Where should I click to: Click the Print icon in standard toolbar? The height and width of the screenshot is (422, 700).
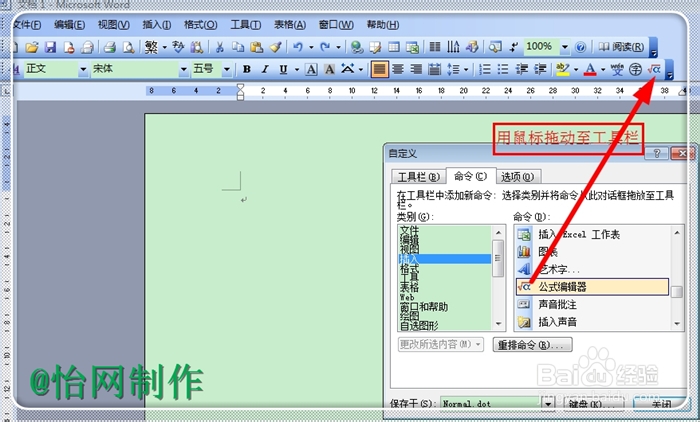click(109, 47)
